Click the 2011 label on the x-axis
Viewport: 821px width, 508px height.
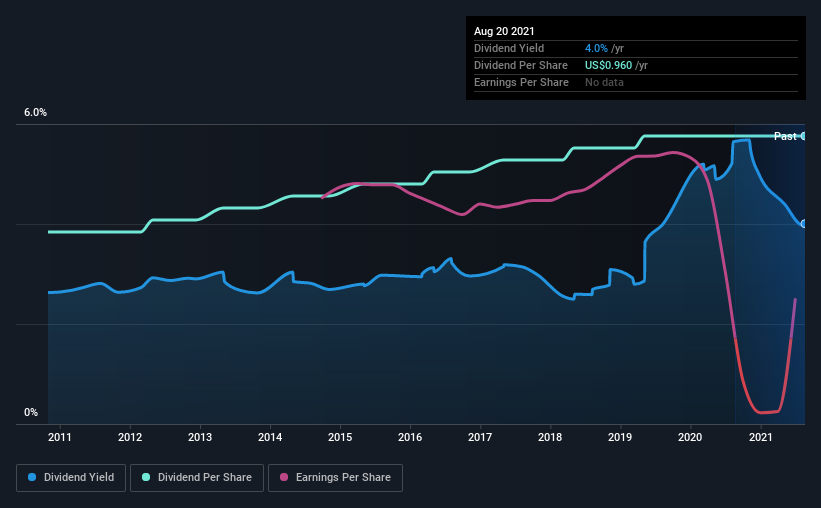tap(60, 437)
